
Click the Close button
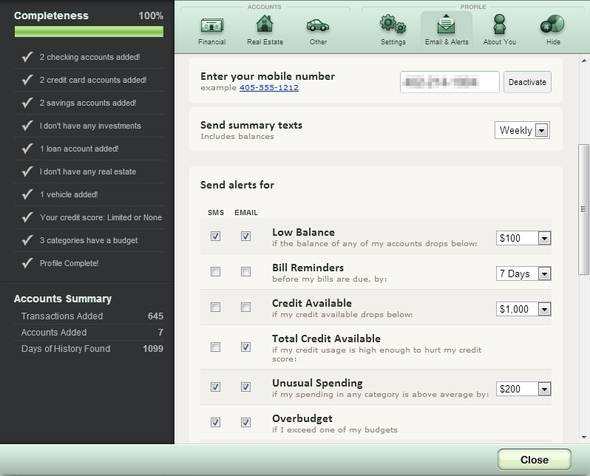point(534,459)
